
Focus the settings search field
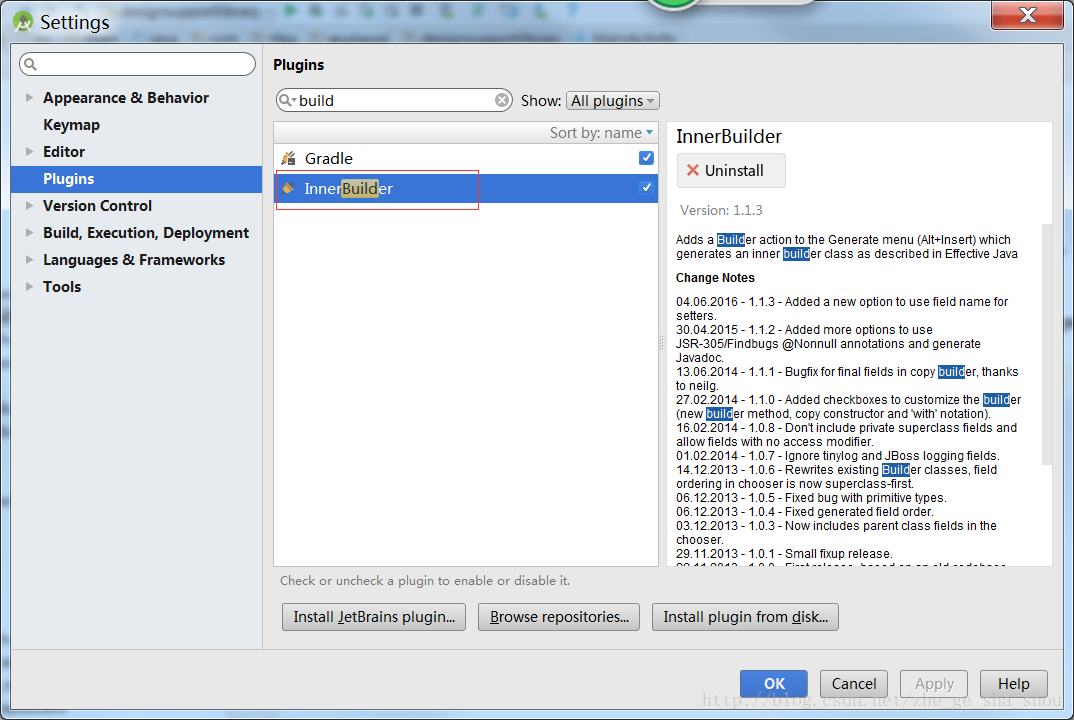[138, 64]
